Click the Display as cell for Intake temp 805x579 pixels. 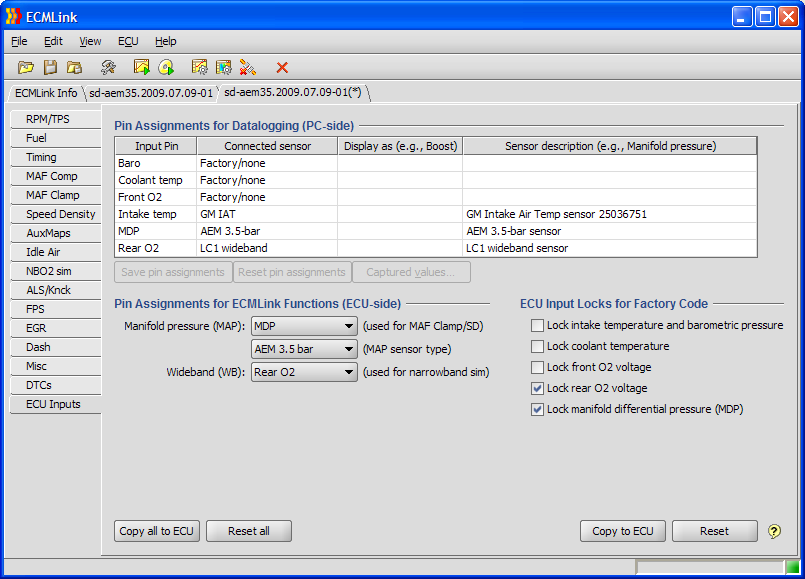pos(399,214)
